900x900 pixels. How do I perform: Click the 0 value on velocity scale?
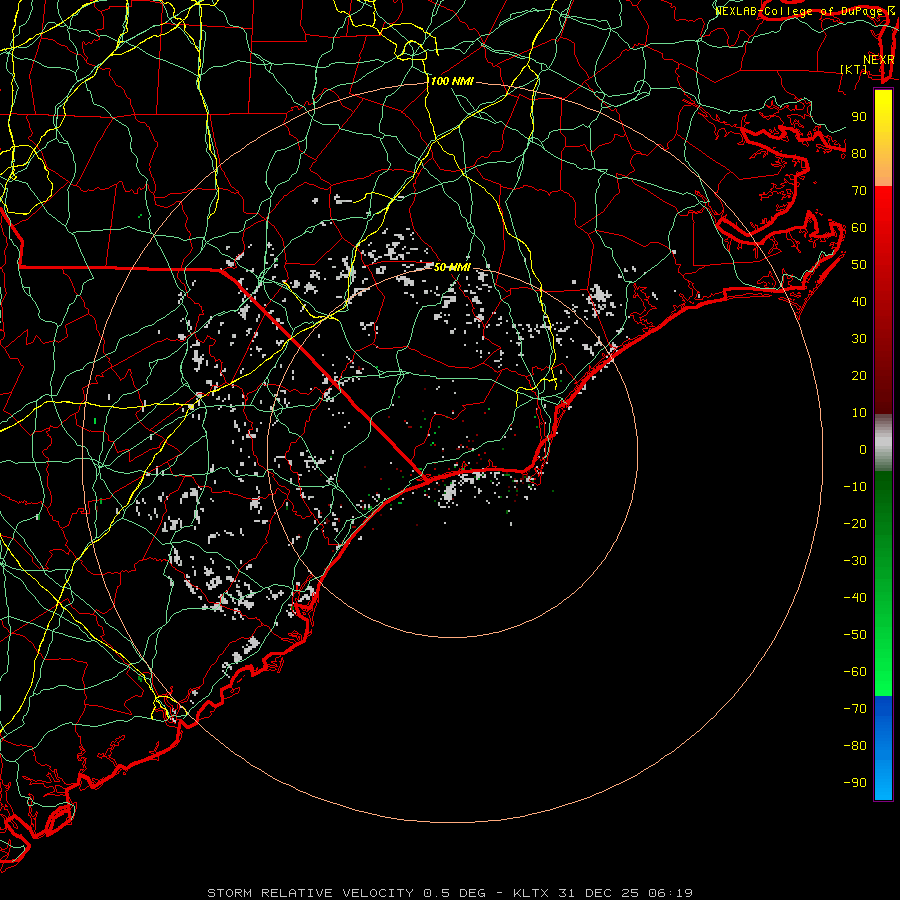863,450
